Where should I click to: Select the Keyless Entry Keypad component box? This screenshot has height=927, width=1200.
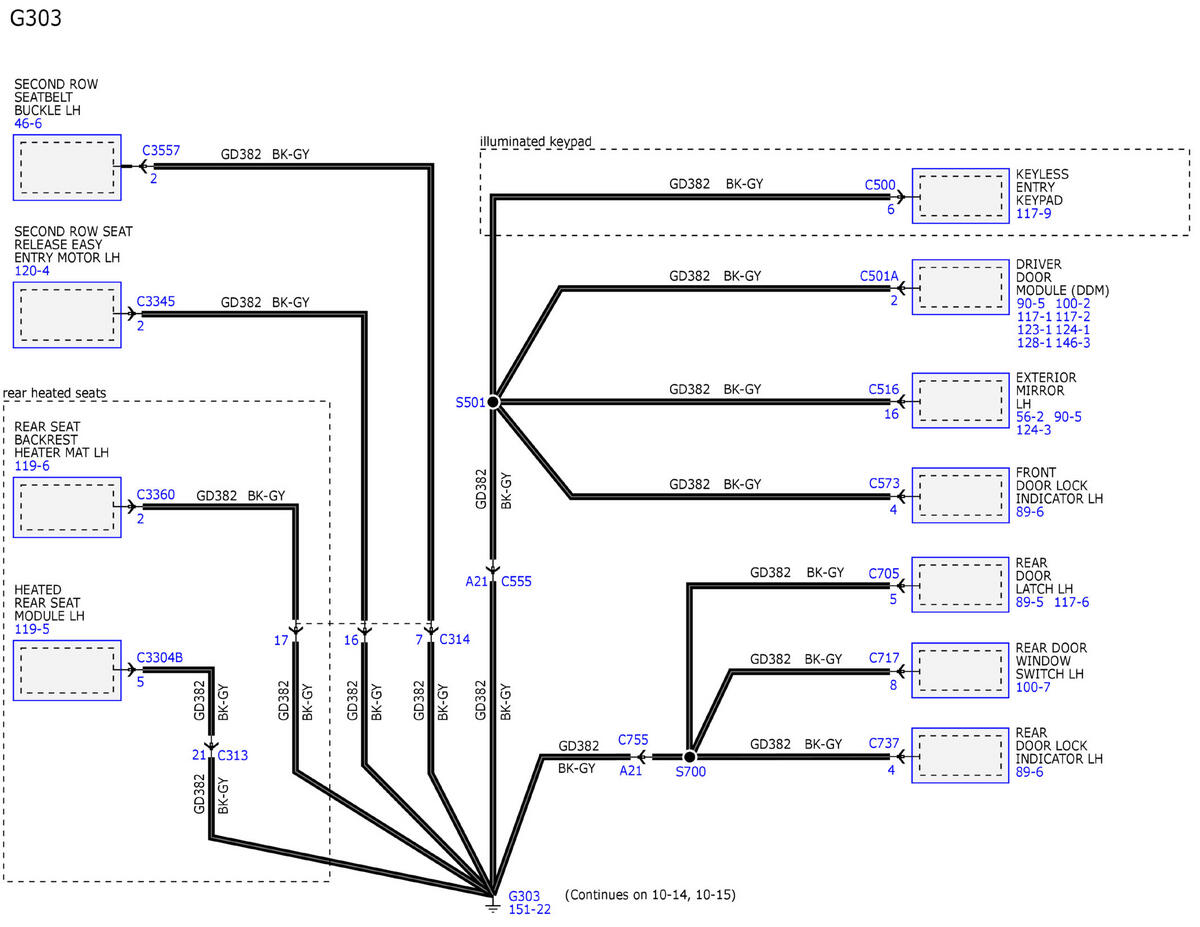(x=960, y=193)
